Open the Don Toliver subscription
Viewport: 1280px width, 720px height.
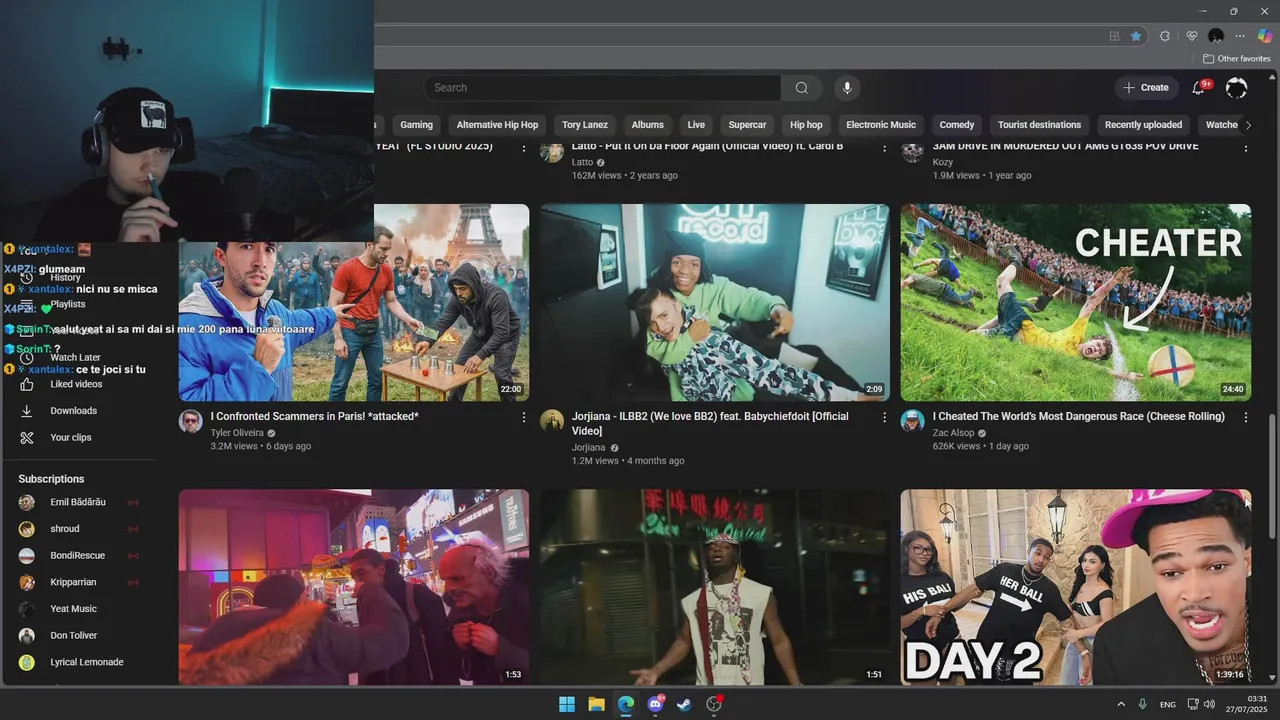pyautogui.click(x=78, y=636)
